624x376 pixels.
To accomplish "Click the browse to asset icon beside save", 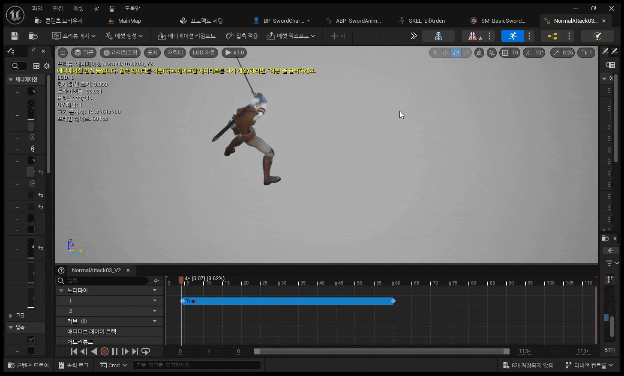I will point(33,36).
